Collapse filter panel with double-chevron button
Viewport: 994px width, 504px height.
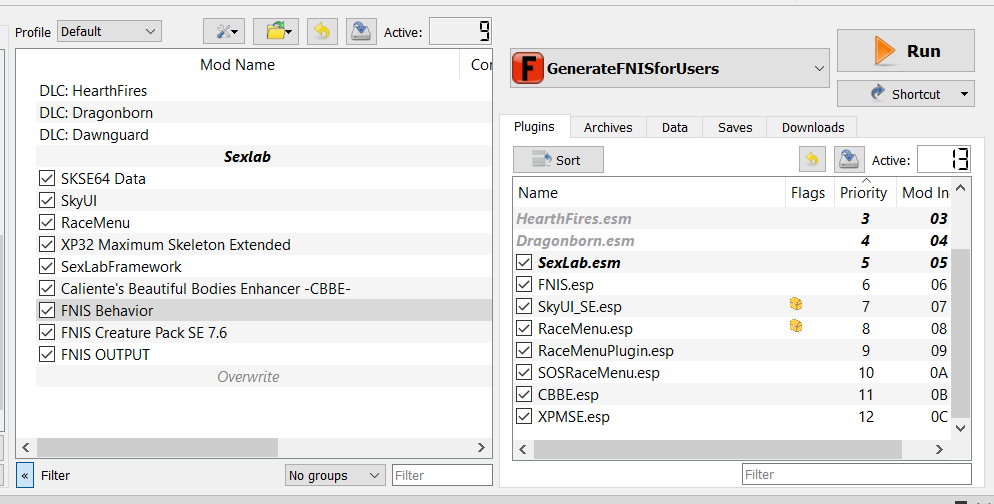pos(25,475)
